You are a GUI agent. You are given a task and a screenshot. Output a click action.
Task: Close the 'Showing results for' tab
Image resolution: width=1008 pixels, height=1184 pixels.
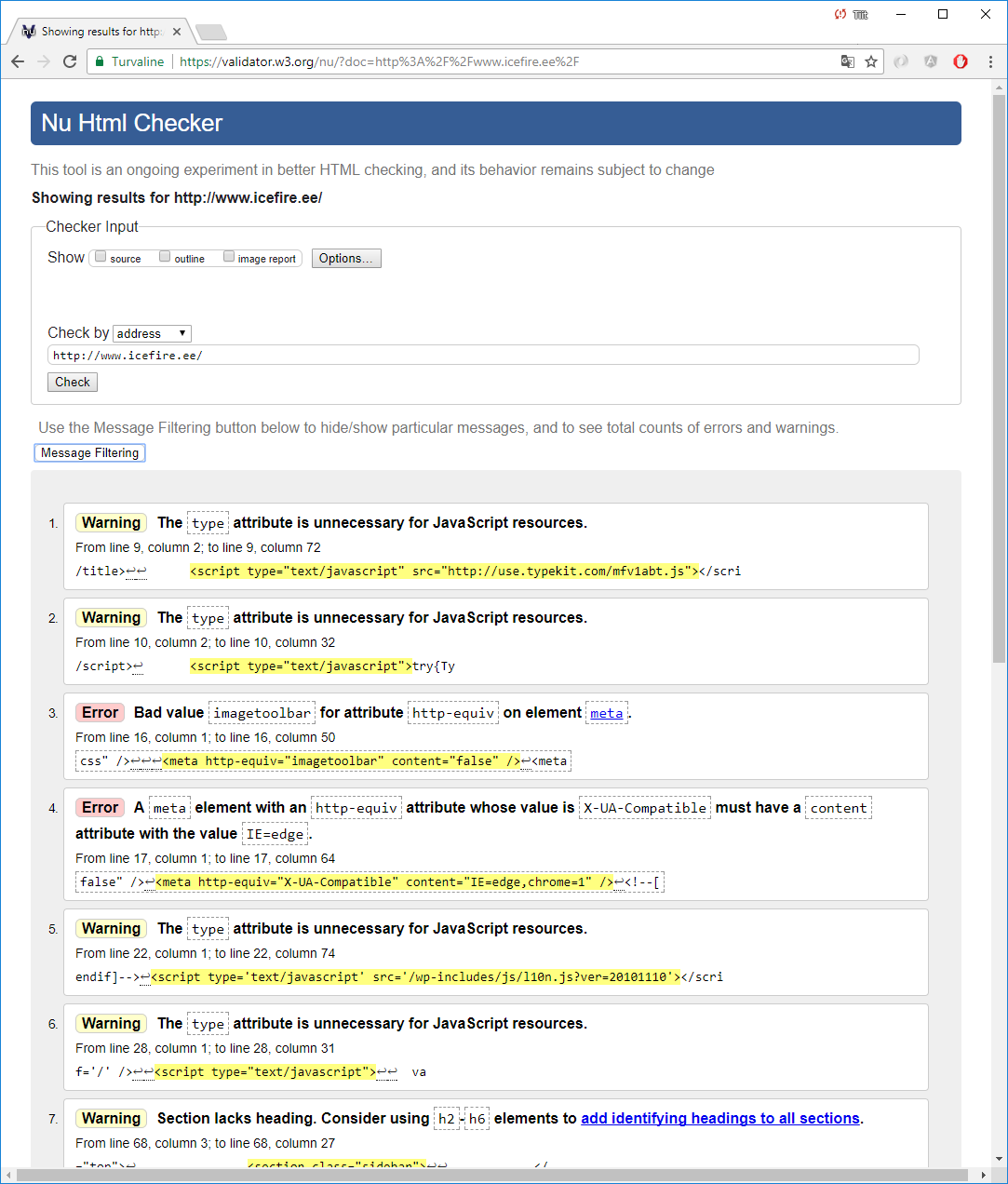177,32
